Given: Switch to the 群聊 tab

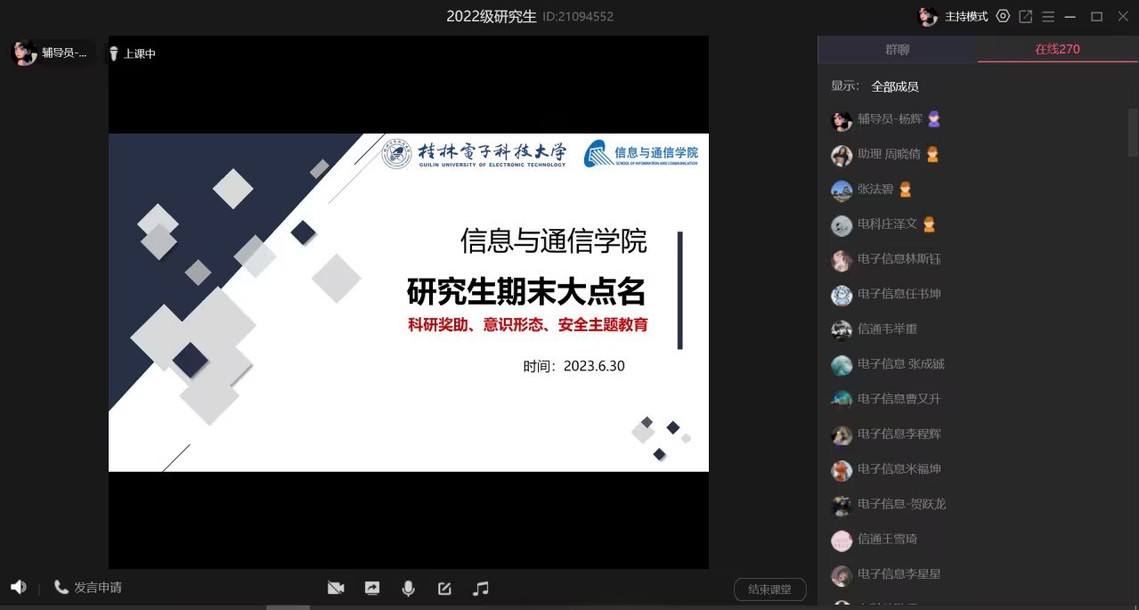Looking at the screenshot, I should pyautogui.click(x=897, y=49).
